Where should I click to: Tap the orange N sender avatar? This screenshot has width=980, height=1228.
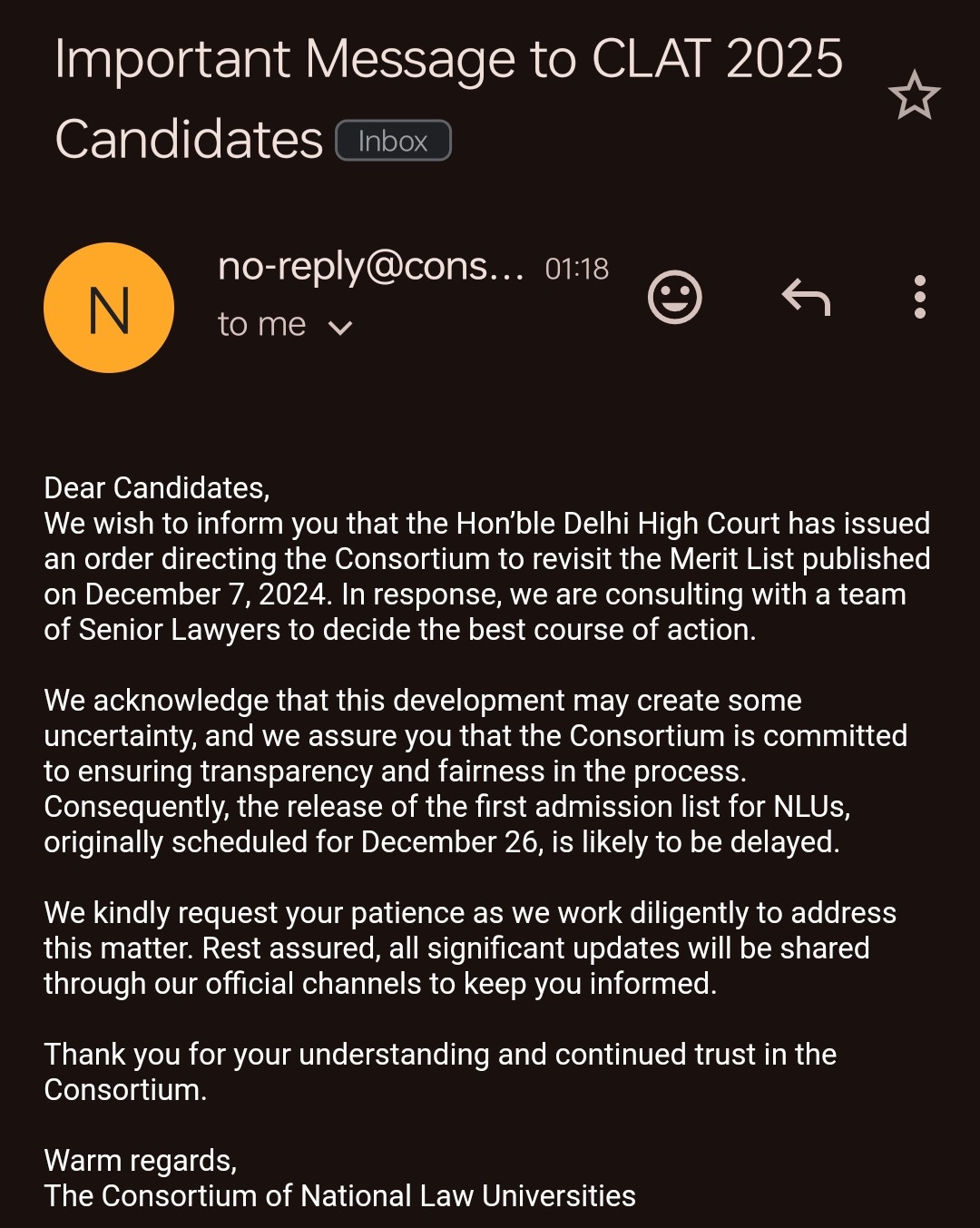tap(109, 308)
